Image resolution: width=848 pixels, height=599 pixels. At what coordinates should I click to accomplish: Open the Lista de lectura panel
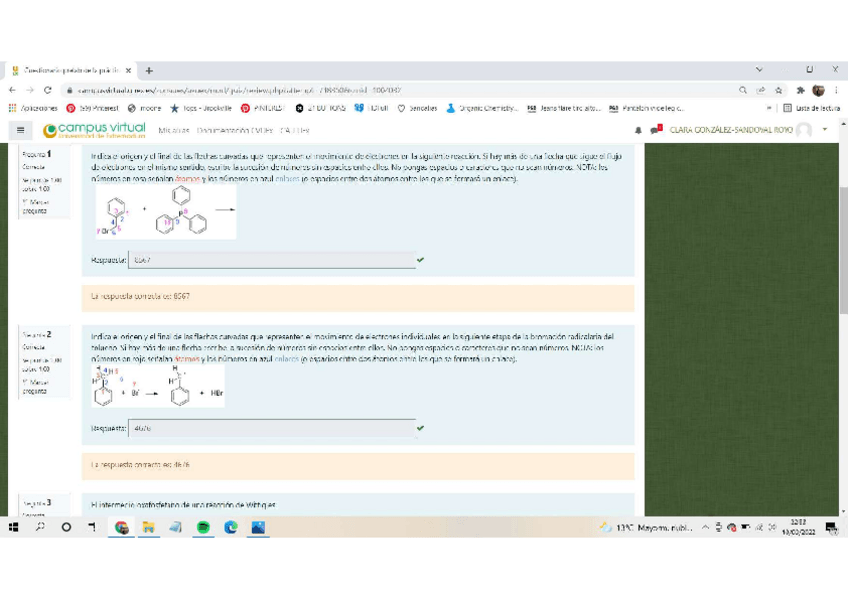(x=810, y=108)
